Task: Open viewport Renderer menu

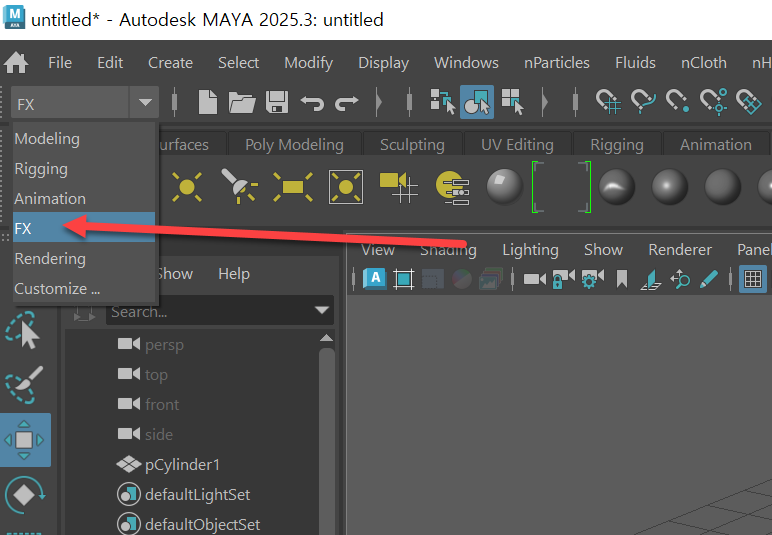Action: tap(680, 250)
